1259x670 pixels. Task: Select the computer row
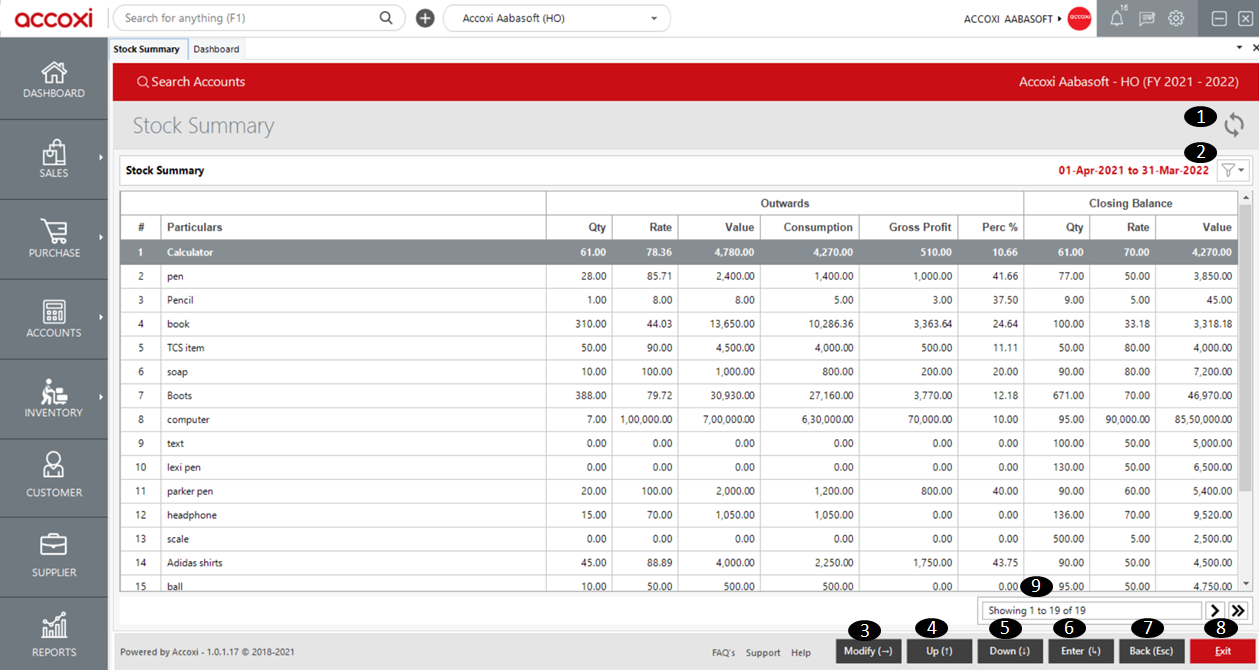click(x=679, y=420)
